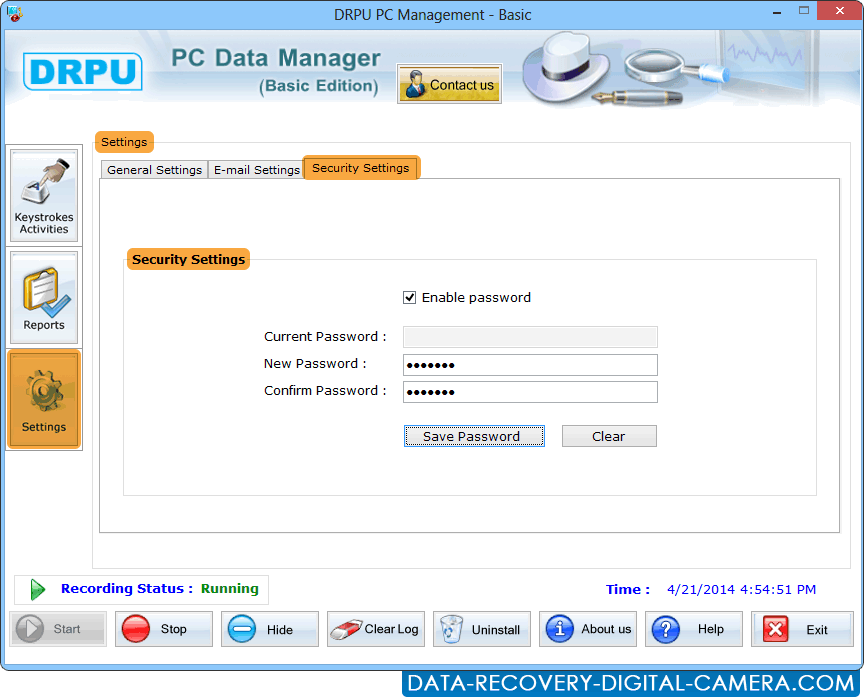Toggle the Enable password checkbox
The height and width of the screenshot is (697, 864).
coord(409,298)
